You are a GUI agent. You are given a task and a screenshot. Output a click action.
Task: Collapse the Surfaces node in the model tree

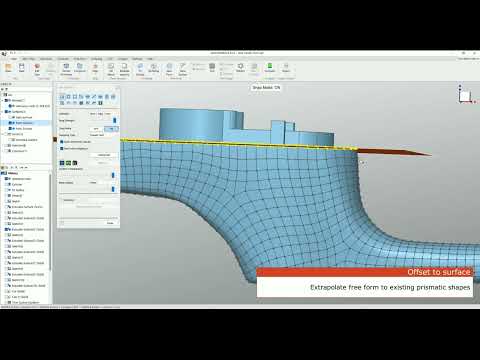[2, 112]
